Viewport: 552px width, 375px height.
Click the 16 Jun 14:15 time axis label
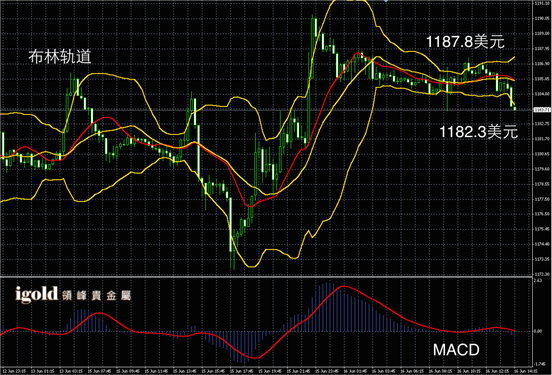tap(526, 371)
